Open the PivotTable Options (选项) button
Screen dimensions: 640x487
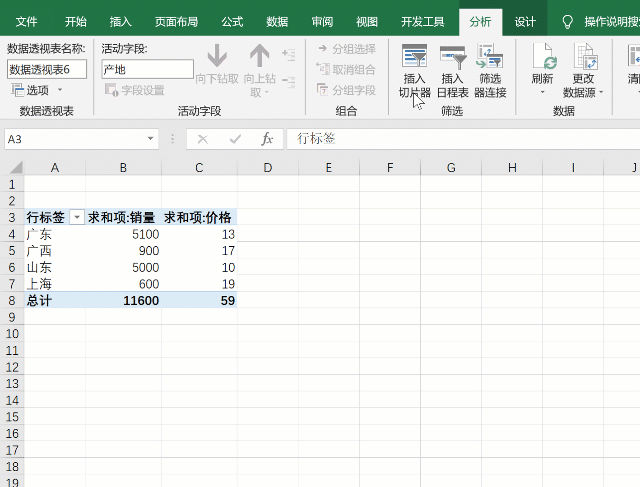[30, 90]
